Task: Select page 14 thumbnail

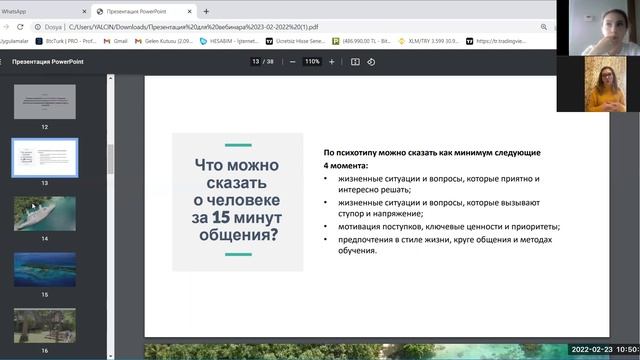Action: 45,213
